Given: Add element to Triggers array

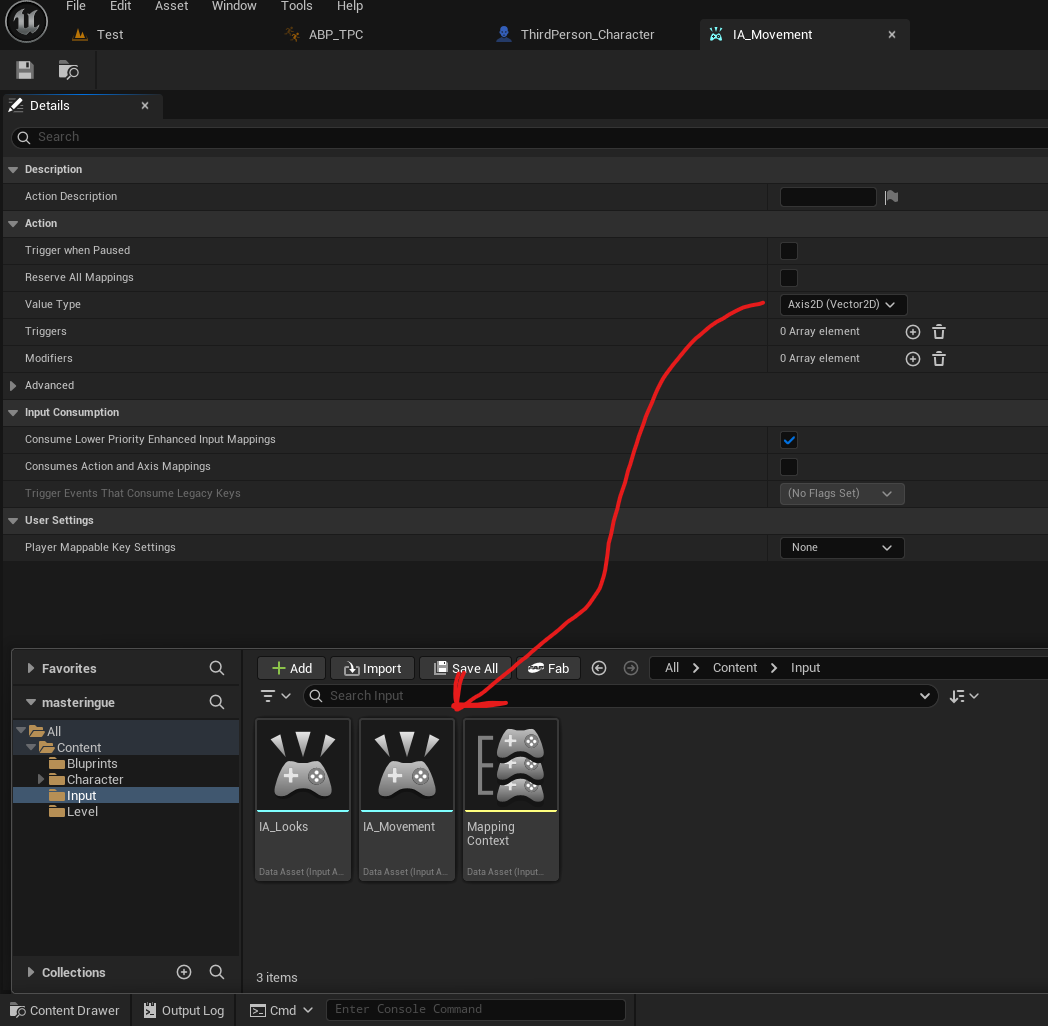Looking at the screenshot, I should coord(912,332).
